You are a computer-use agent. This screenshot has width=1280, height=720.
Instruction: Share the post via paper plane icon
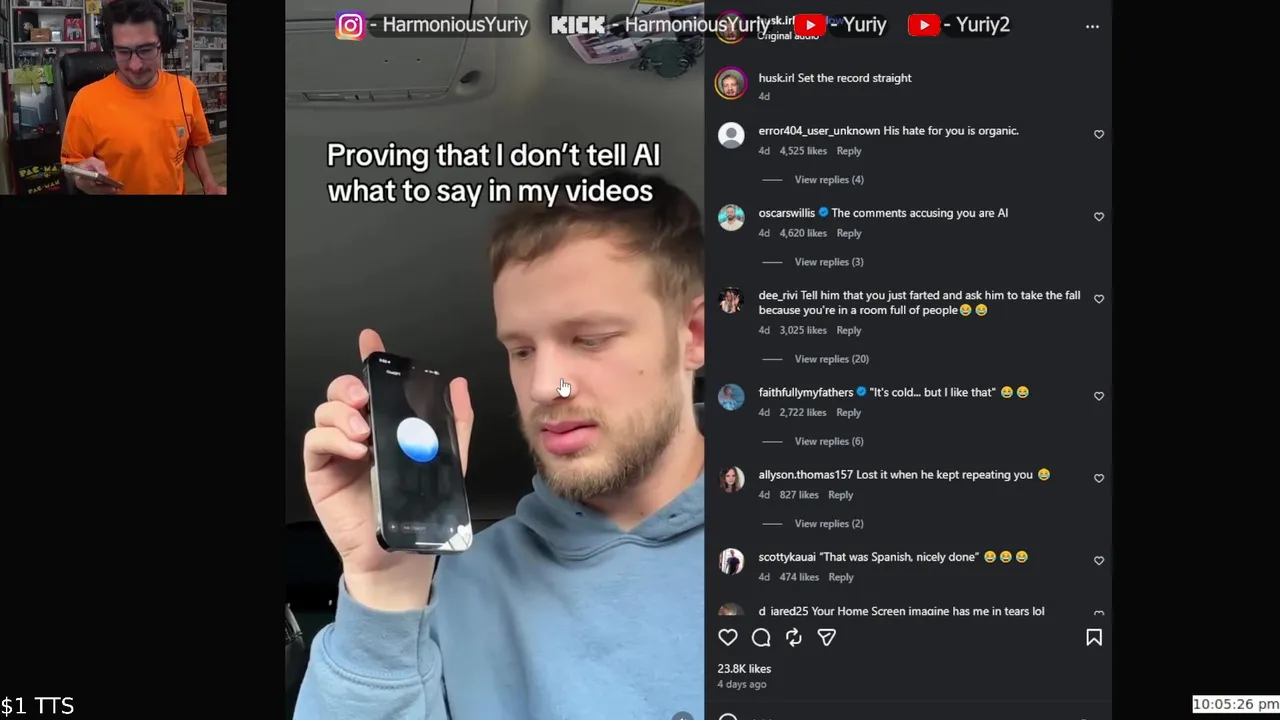pyautogui.click(x=827, y=637)
